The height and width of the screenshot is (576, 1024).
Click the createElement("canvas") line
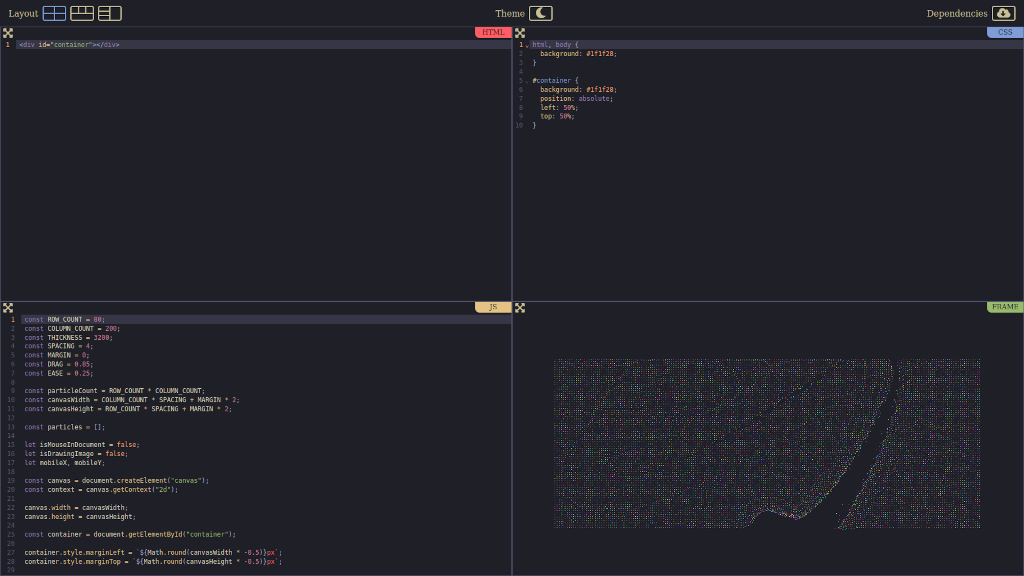(x=117, y=481)
